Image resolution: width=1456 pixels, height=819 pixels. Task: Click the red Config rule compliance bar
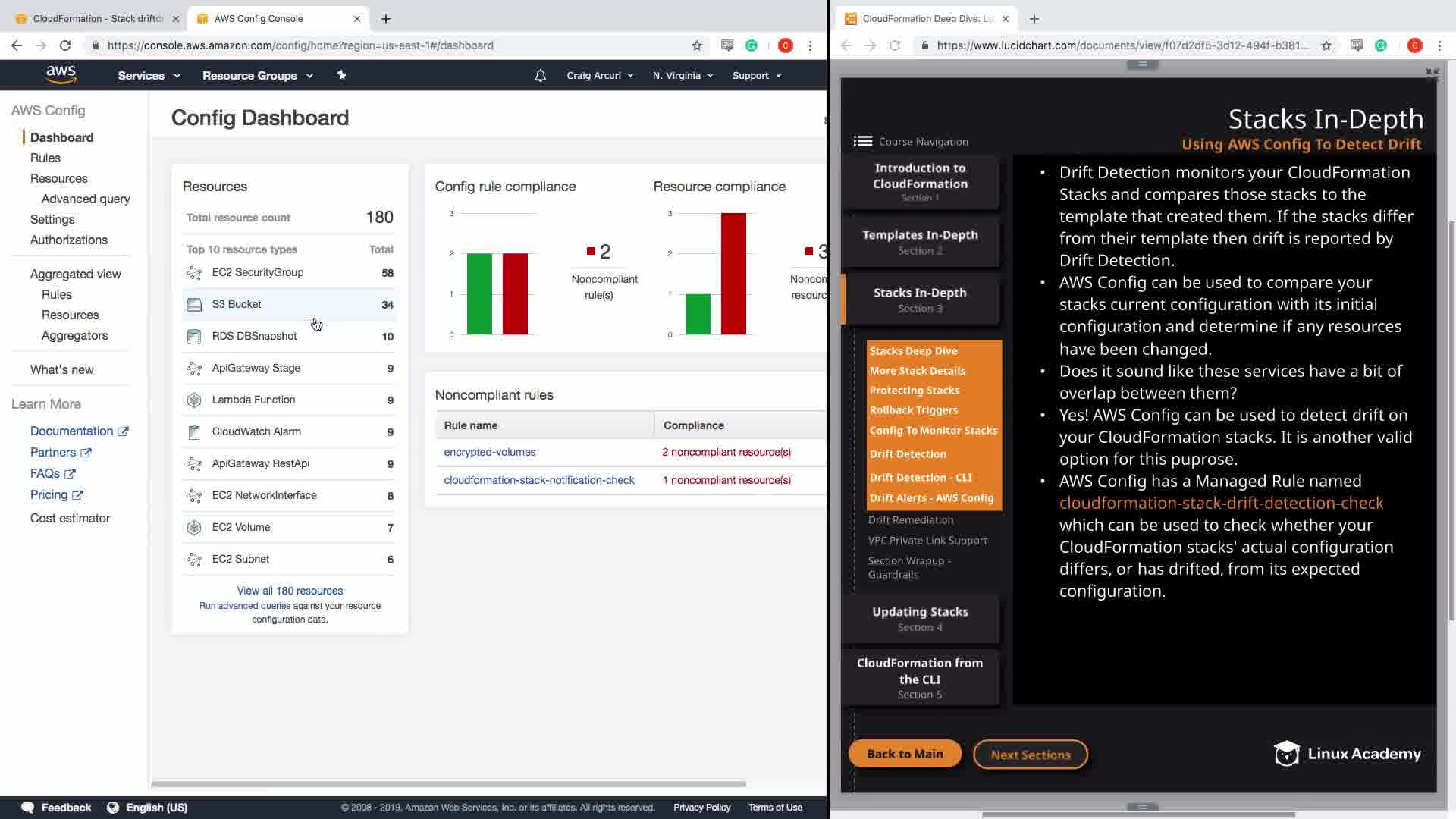[x=515, y=293]
